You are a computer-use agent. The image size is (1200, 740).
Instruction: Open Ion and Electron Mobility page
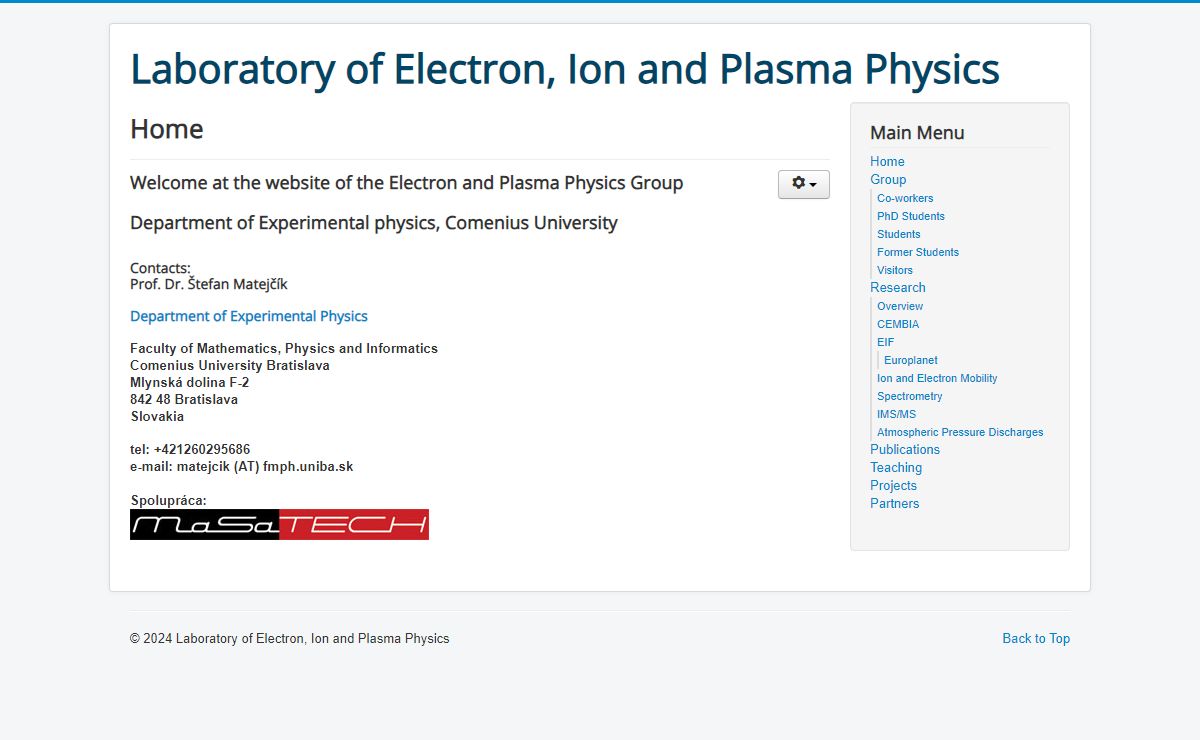[x=937, y=378]
